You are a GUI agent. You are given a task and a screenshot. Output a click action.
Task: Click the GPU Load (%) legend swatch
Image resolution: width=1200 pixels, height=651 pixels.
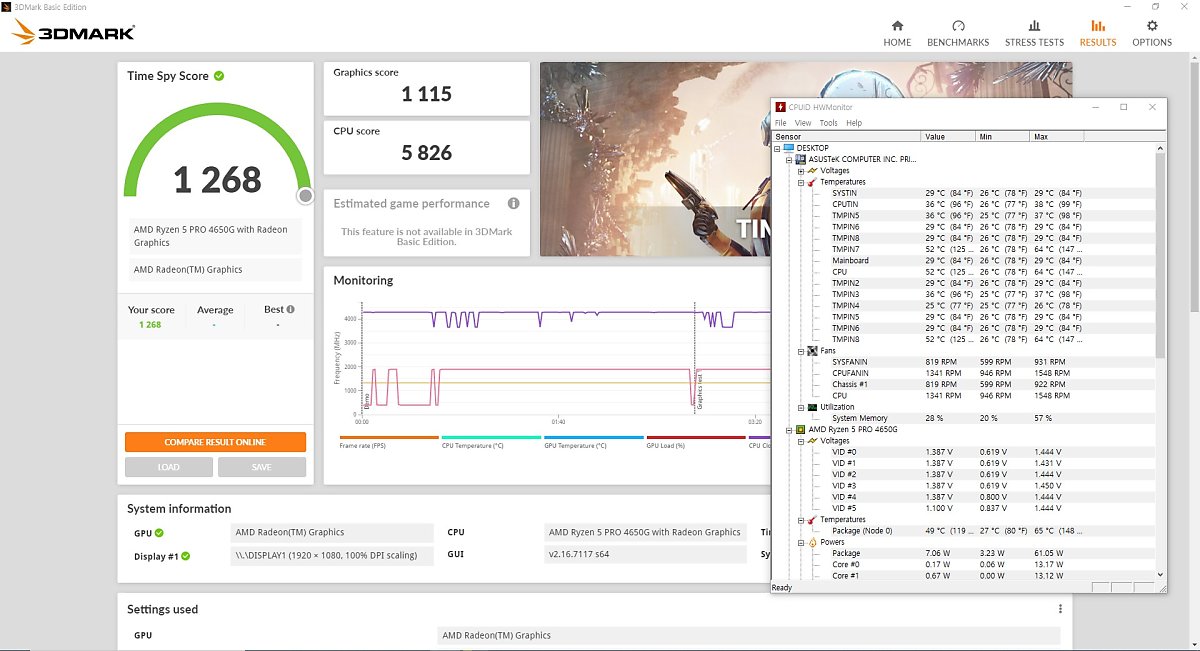696,437
